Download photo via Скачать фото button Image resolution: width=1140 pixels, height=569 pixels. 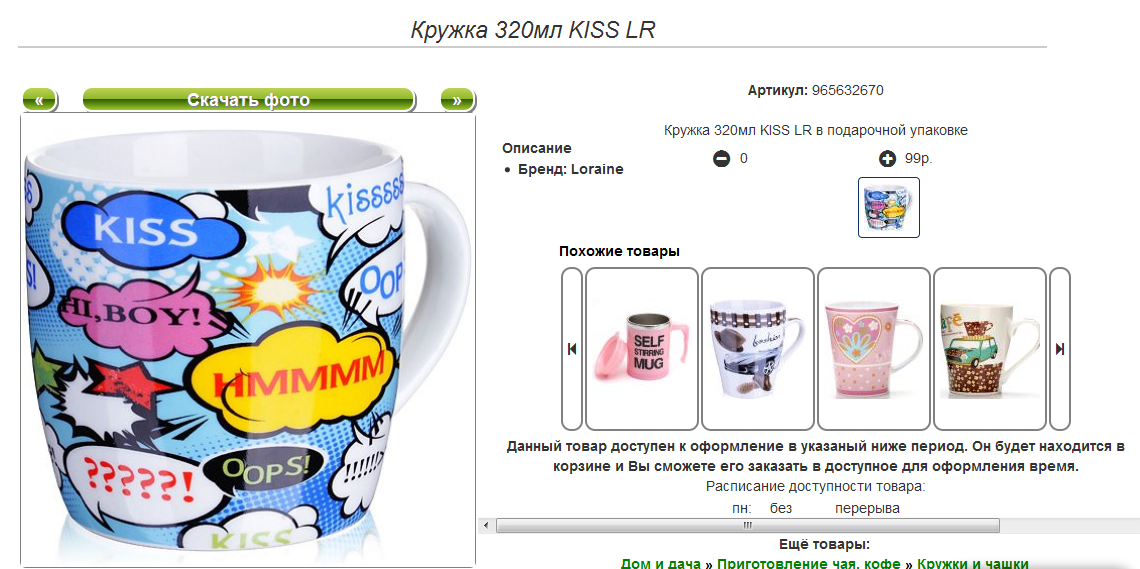249,100
